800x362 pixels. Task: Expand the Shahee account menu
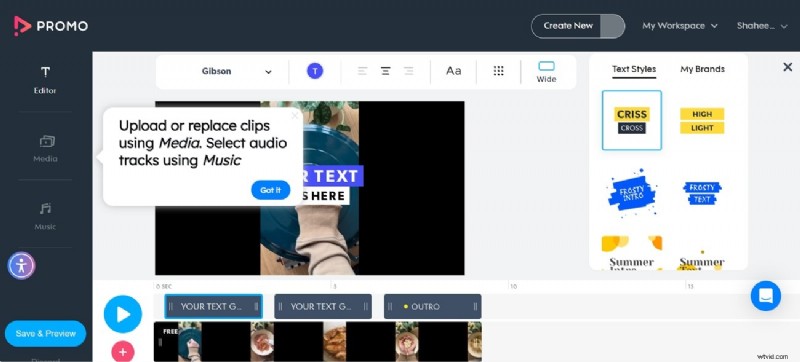762,26
